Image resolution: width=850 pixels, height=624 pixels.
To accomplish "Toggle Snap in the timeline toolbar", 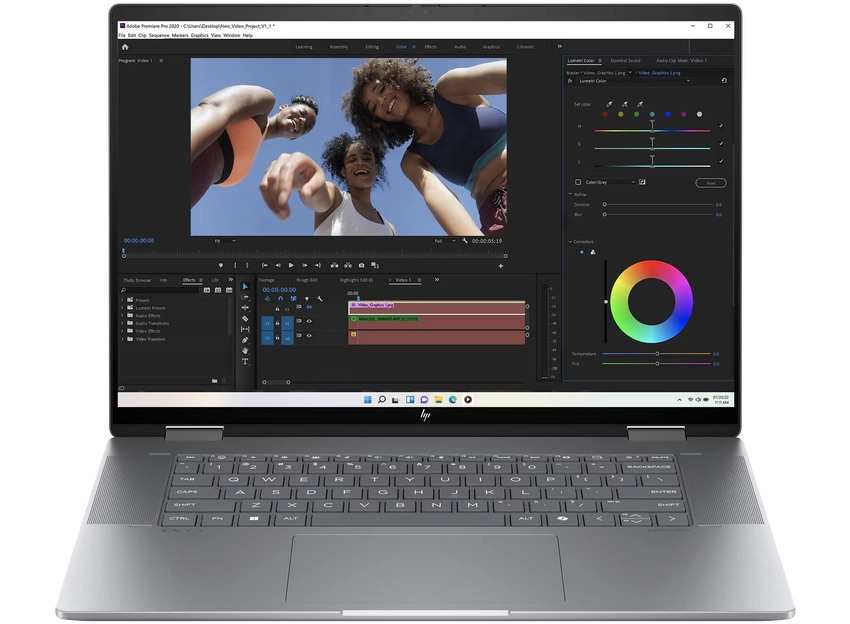I will point(279,297).
